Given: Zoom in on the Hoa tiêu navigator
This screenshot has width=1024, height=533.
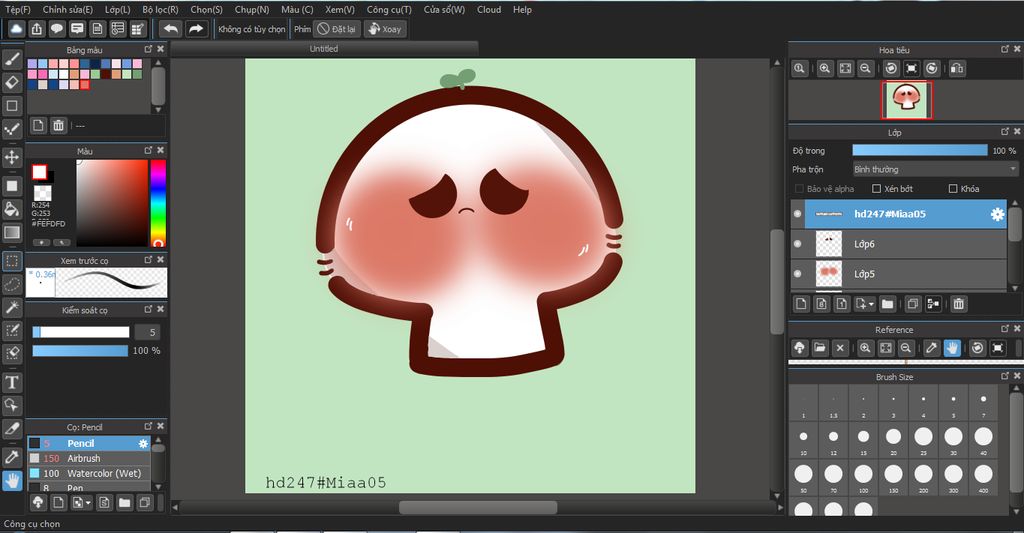Looking at the screenshot, I should [825, 69].
